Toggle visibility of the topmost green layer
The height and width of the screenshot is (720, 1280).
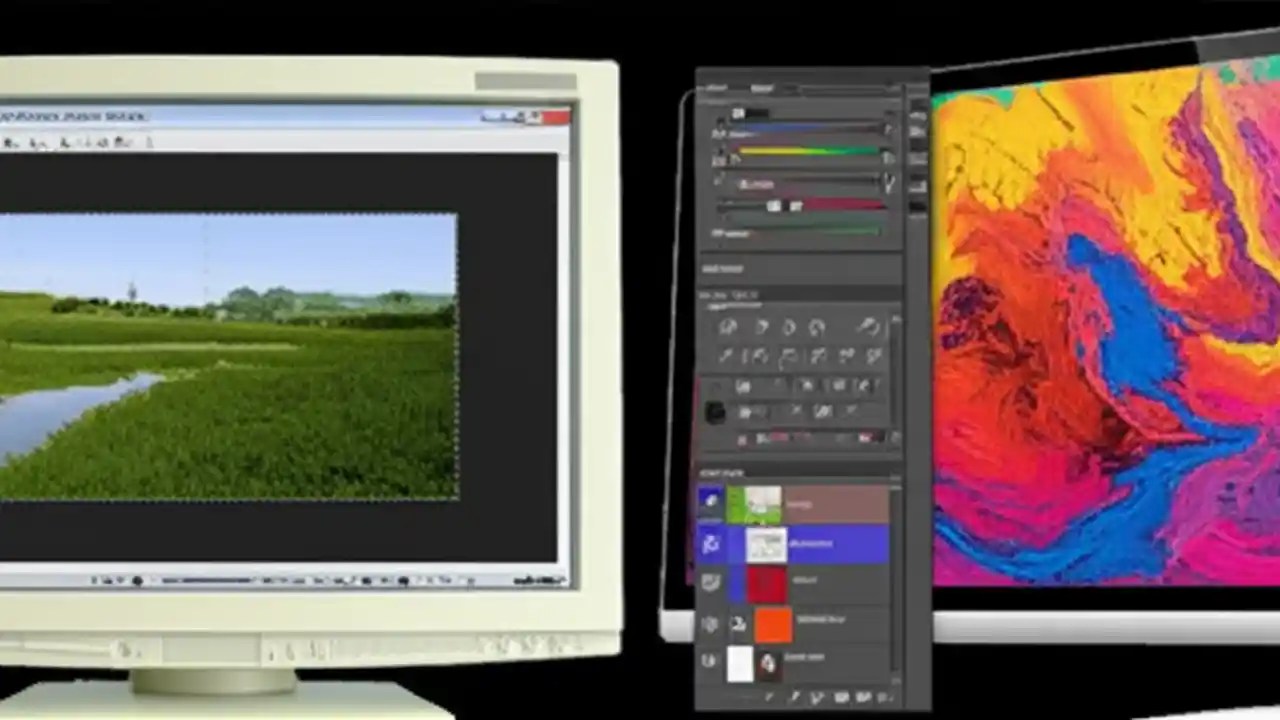[710, 502]
